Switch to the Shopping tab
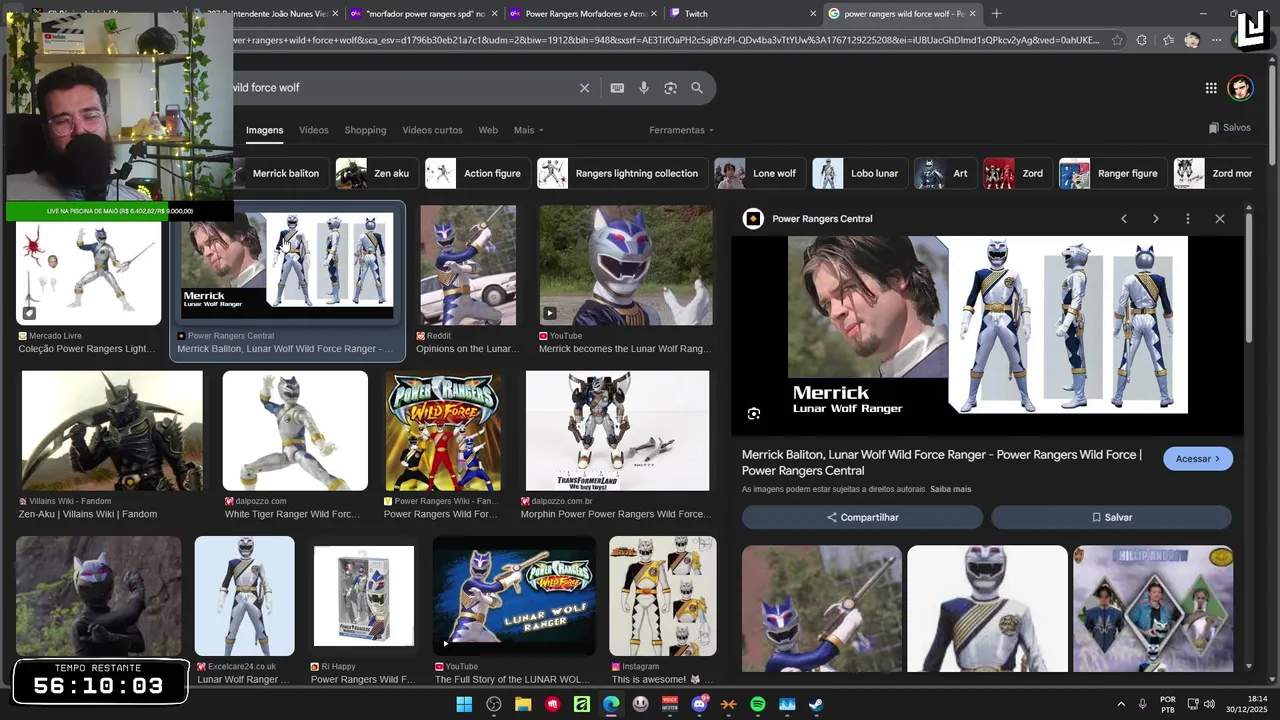This screenshot has width=1280, height=720. (365, 130)
